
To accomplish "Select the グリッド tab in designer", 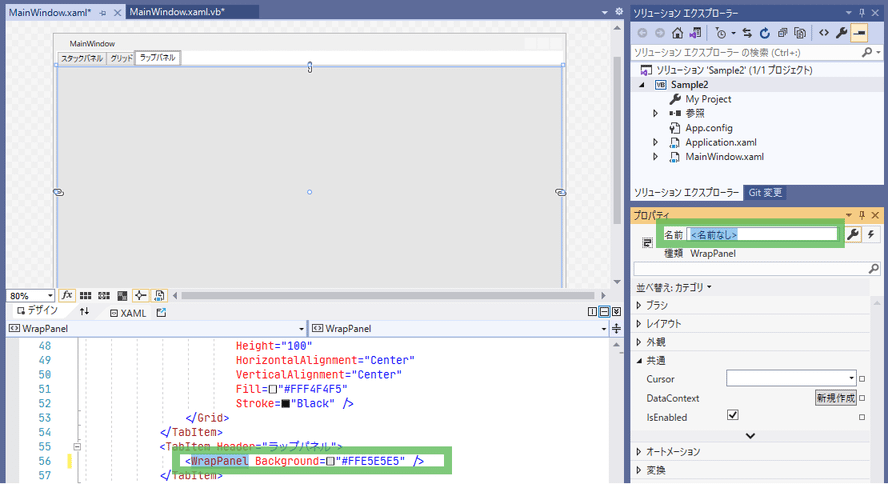I will click(121, 58).
